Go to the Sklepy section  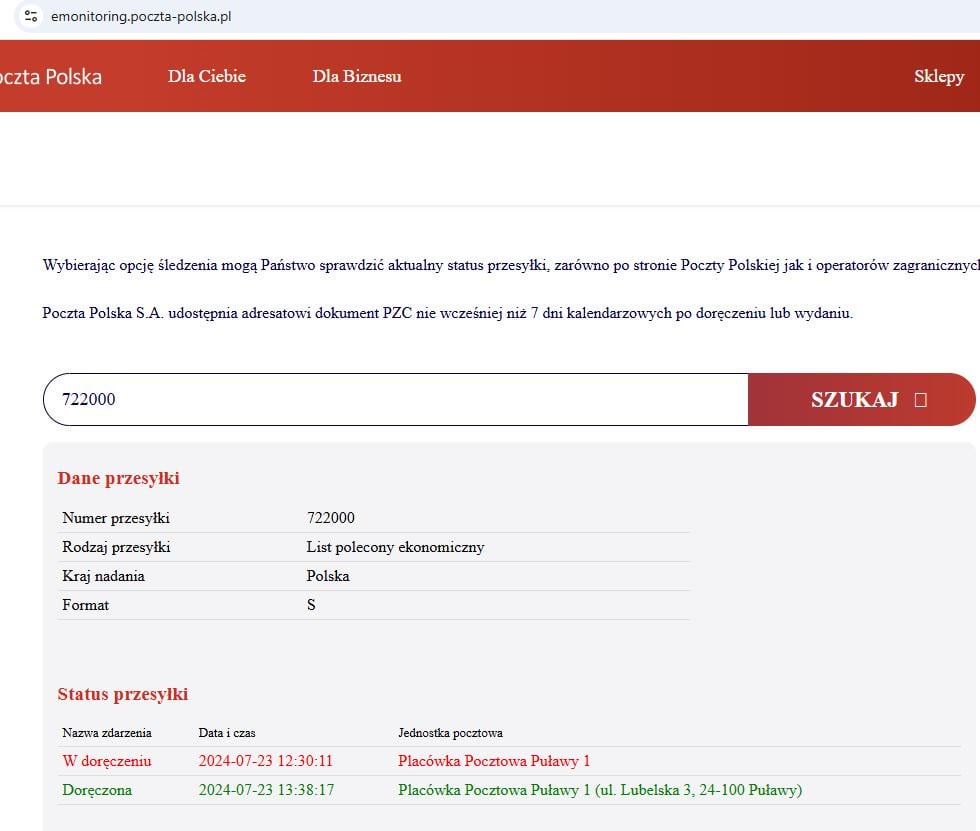pyautogui.click(x=938, y=76)
